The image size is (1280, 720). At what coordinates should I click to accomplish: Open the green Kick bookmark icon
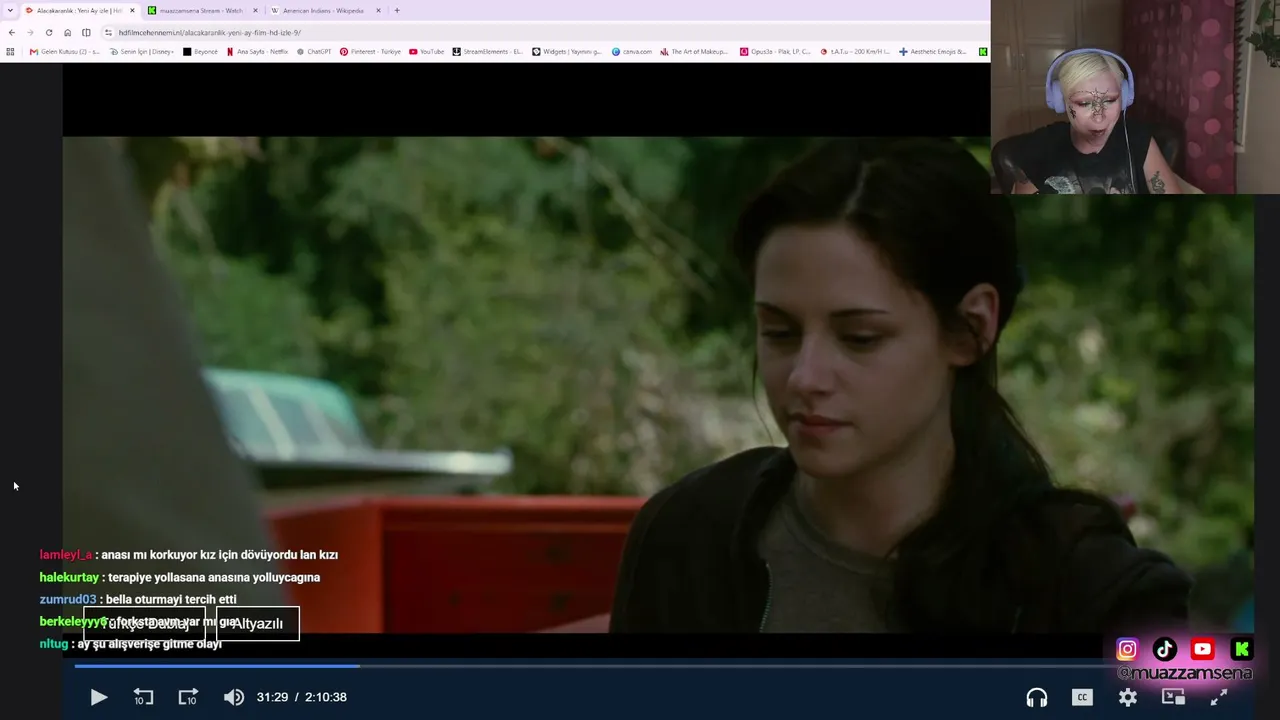983,51
